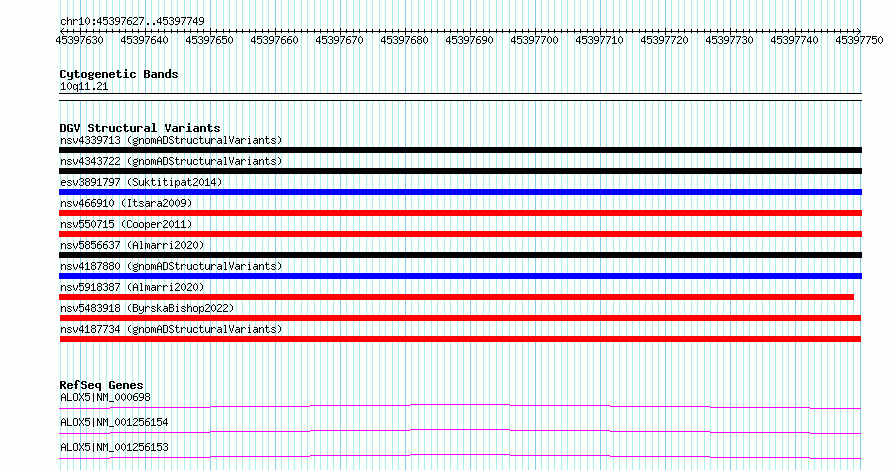Open variant label nsv5918387 (Almarri2020)
The image size is (890, 470).
(132, 287)
